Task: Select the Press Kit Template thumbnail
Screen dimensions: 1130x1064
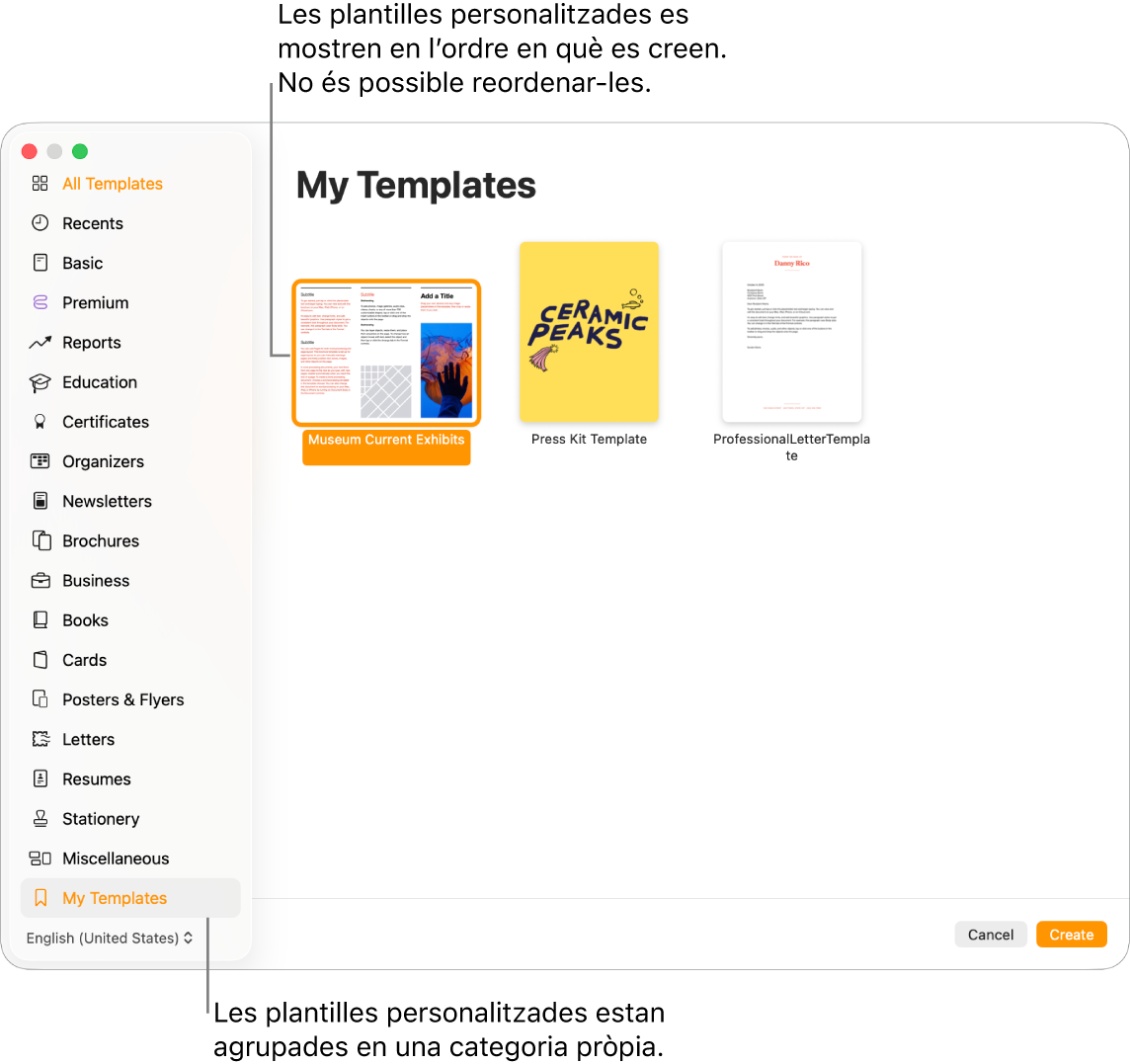Action: [x=589, y=331]
